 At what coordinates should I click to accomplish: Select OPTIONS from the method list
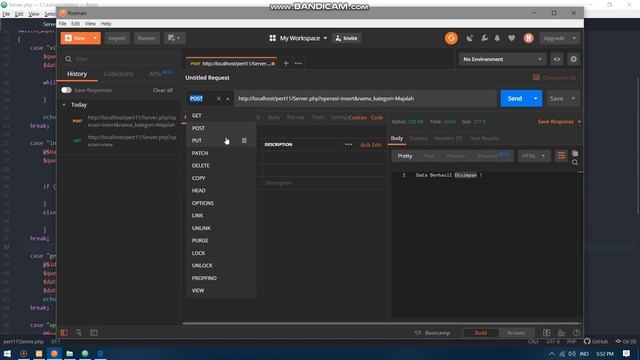click(x=221, y=203)
